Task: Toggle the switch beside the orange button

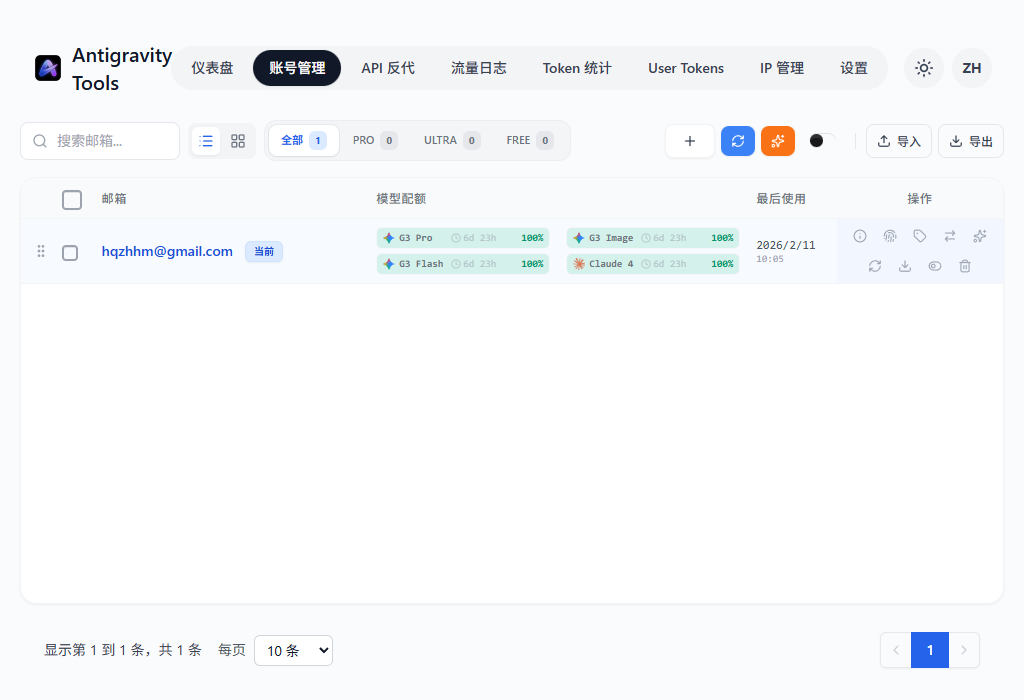Action: click(822, 140)
